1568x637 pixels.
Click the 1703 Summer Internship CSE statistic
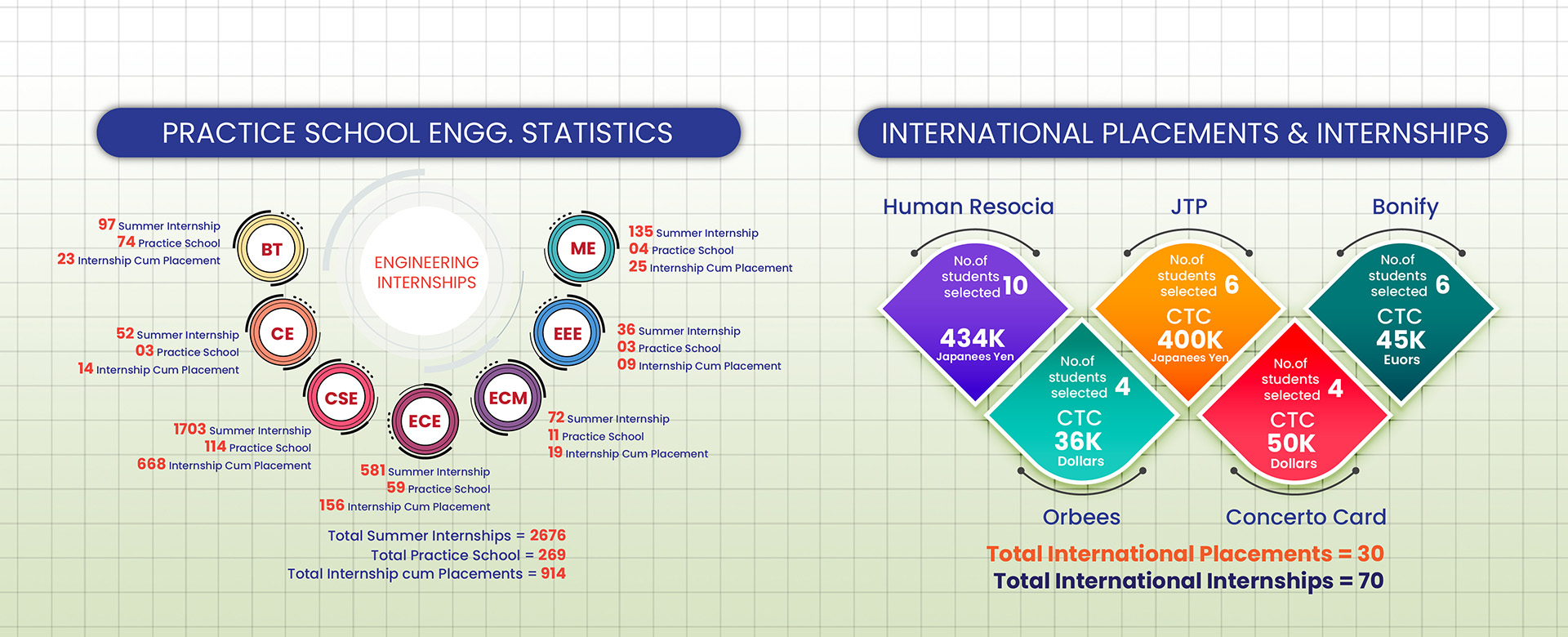tap(243, 430)
